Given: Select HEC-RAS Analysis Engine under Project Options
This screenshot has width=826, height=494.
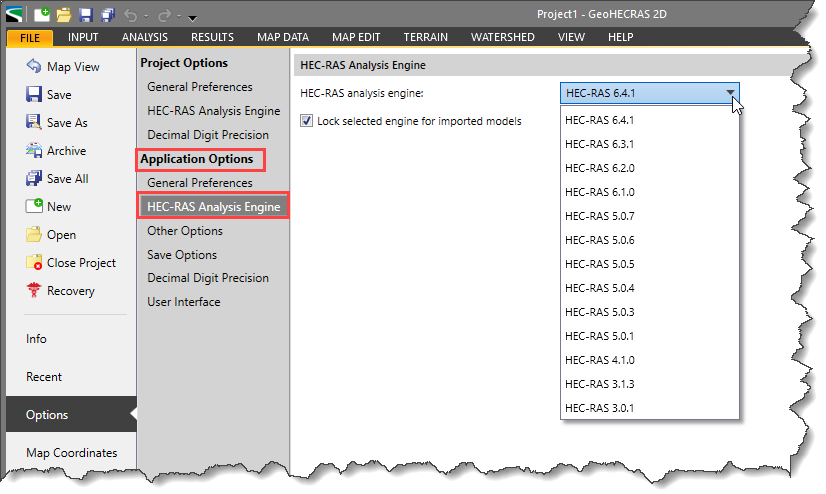Looking at the screenshot, I should pyautogui.click(x=213, y=111).
